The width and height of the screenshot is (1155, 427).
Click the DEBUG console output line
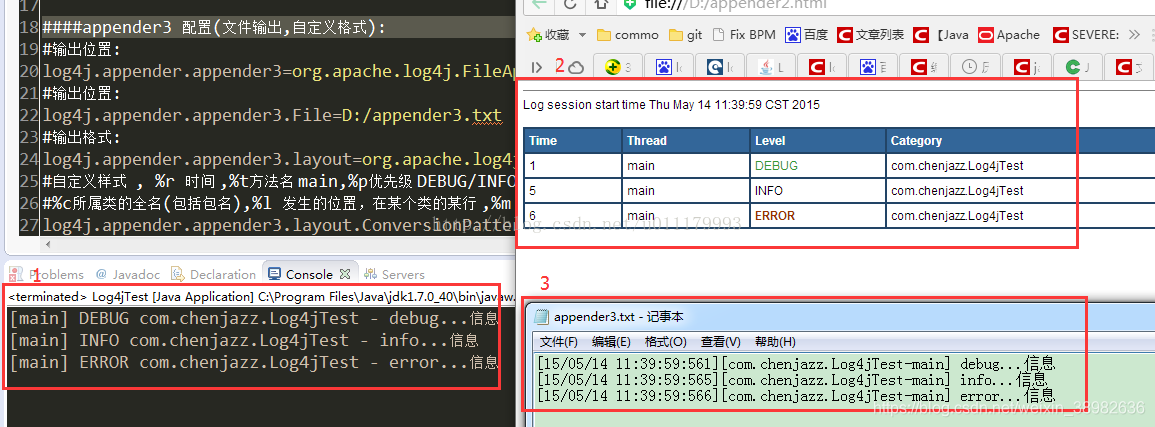253,319
